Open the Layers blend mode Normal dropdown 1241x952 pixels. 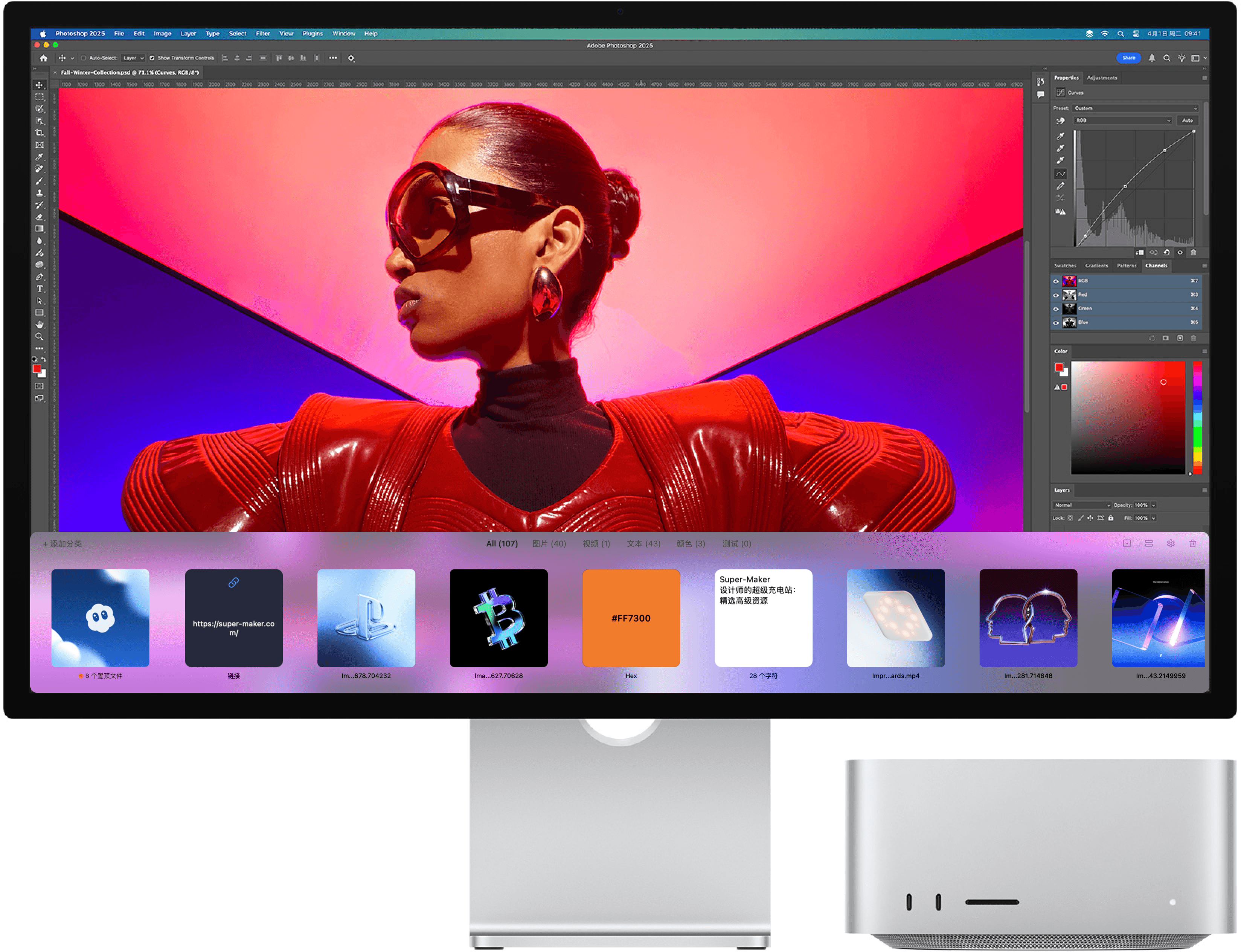pos(1082,505)
